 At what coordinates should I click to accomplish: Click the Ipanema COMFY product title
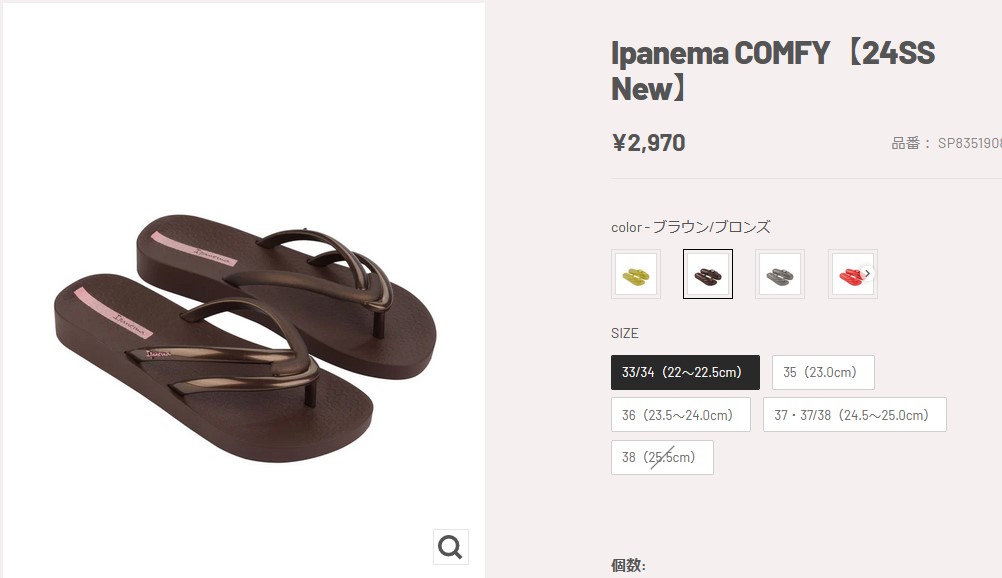click(x=772, y=70)
